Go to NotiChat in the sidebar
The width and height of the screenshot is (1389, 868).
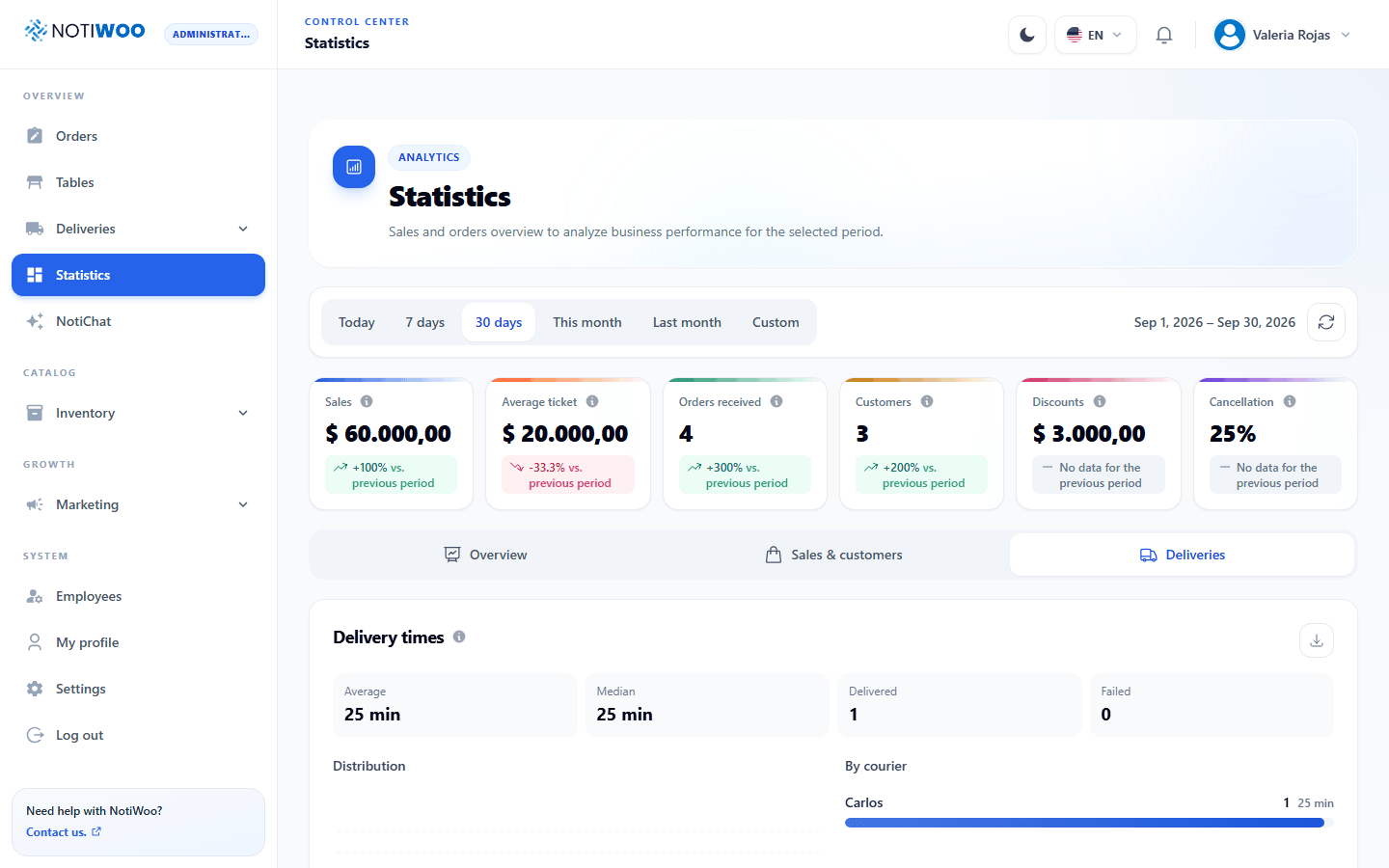tap(138, 321)
